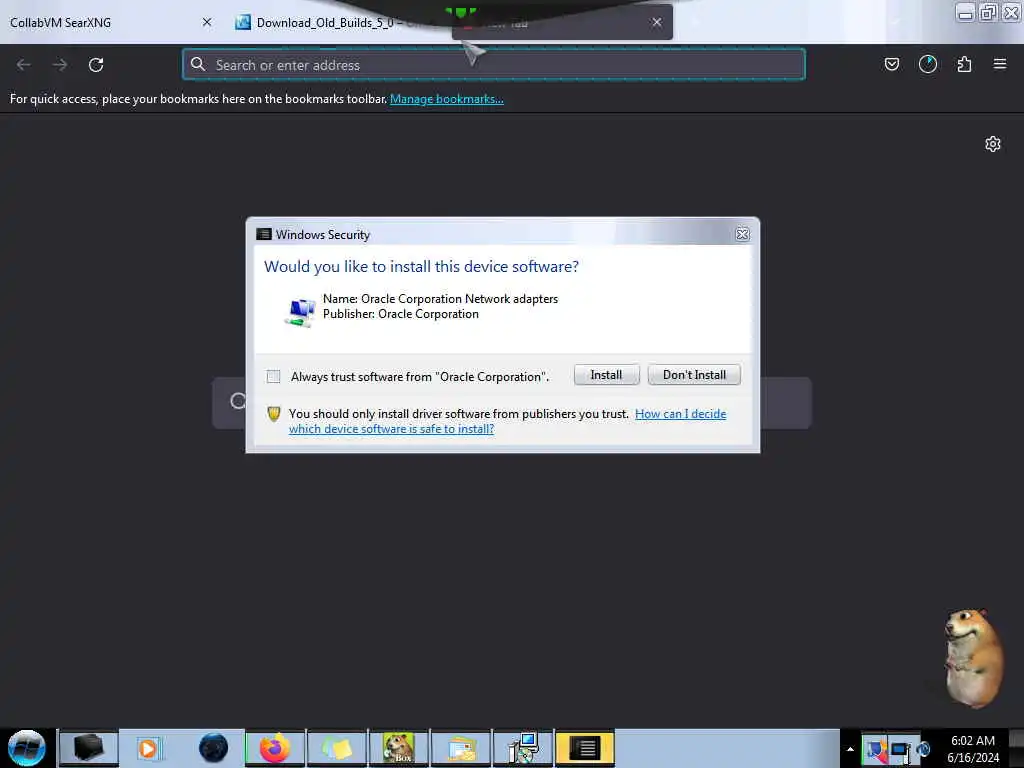Open the beaver Box taskbar app
Image resolution: width=1024 pixels, height=768 pixels.
tap(399, 748)
